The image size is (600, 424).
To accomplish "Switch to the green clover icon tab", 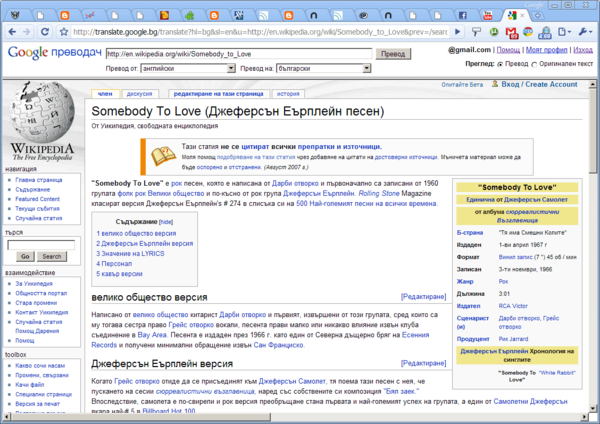I will tap(189, 15).
